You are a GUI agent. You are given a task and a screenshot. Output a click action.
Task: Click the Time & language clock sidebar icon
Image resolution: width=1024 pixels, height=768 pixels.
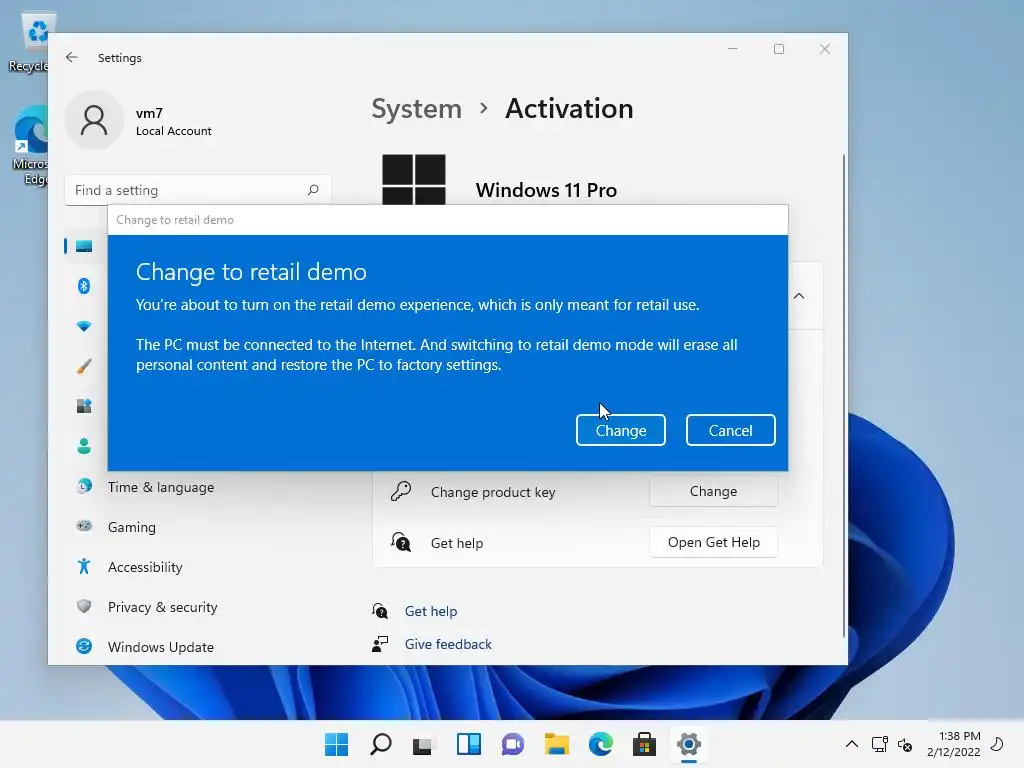(84, 486)
